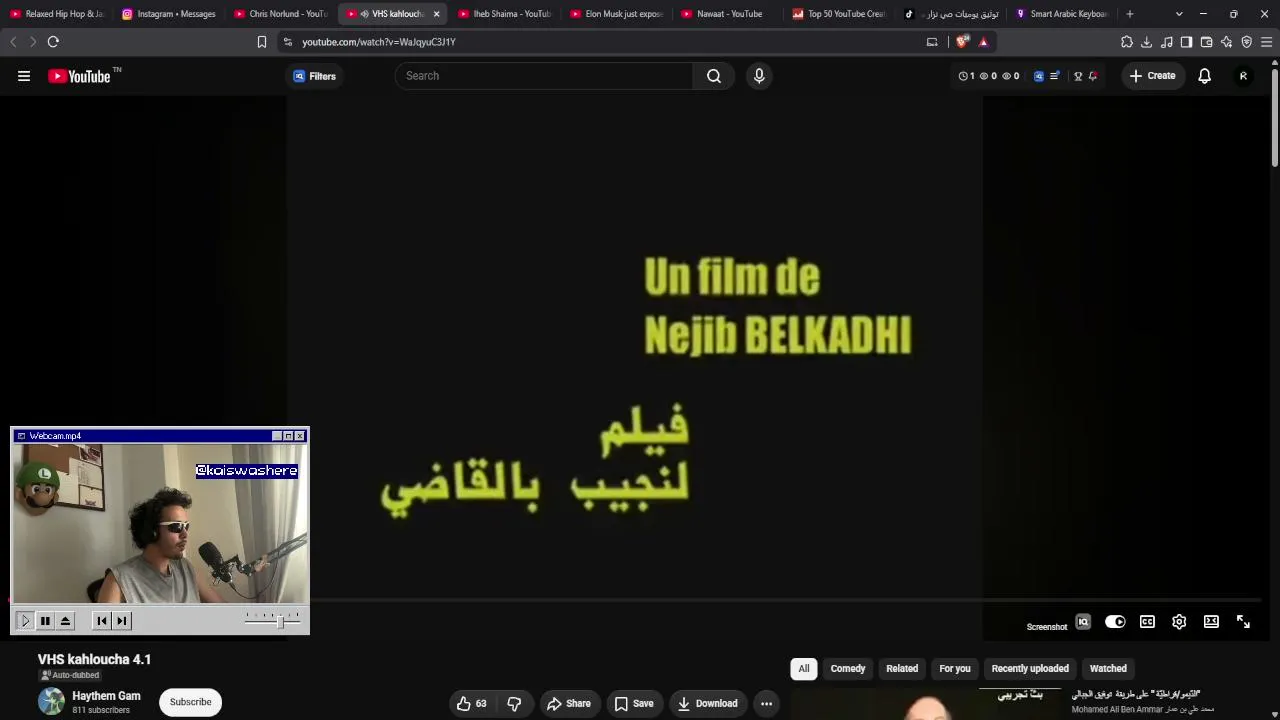This screenshot has height=720, width=1280.
Task: Download this video
Action: pos(708,704)
